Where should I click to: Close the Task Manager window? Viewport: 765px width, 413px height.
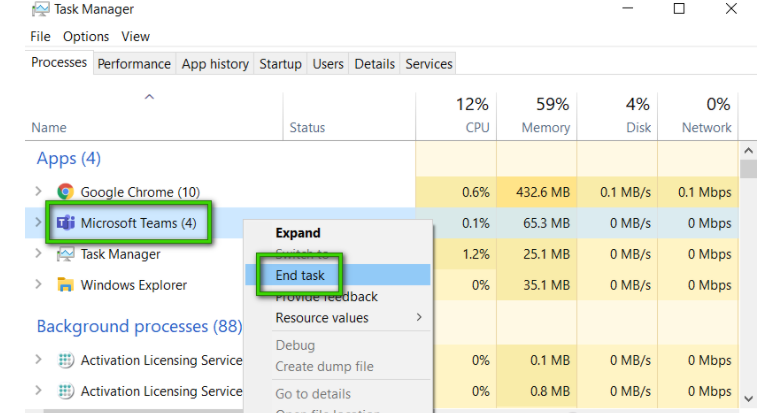click(x=731, y=8)
